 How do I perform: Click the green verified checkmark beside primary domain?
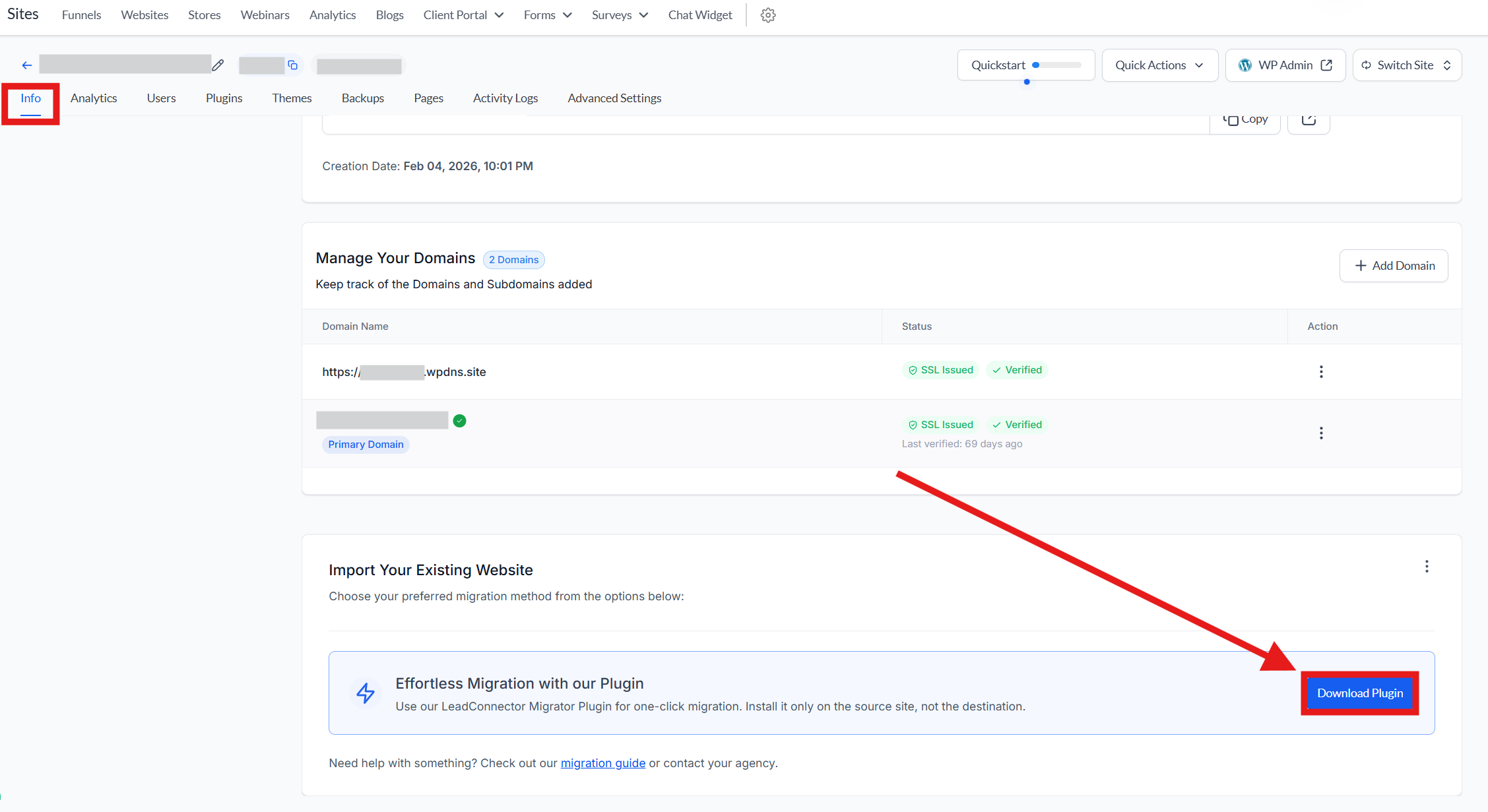(460, 421)
